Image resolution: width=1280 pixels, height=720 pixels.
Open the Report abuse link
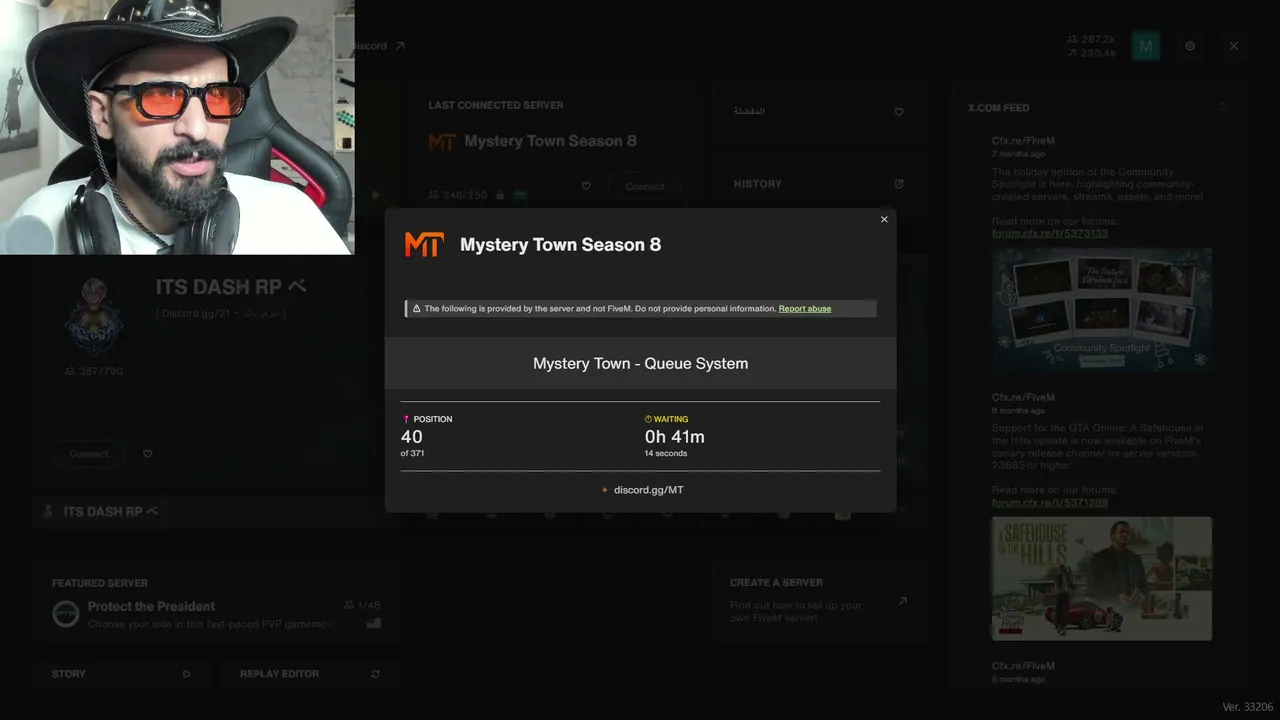[x=805, y=309]
